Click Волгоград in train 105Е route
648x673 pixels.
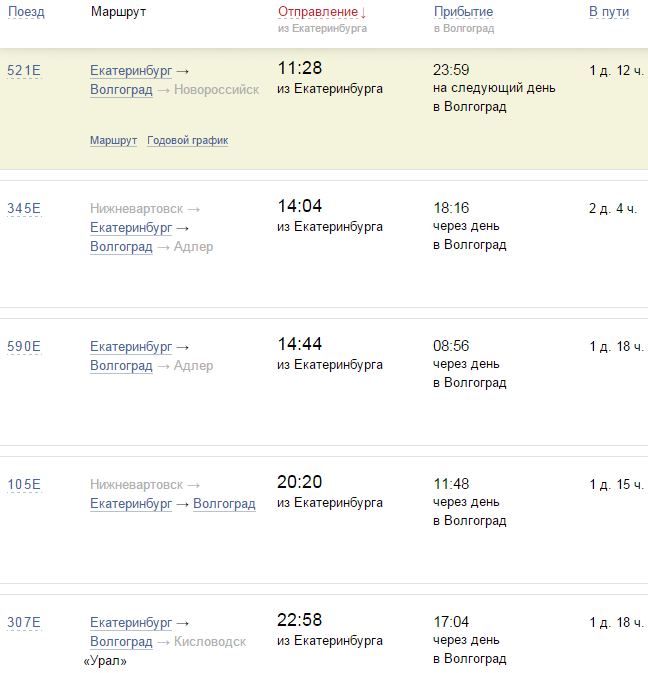pyautogui.click(x=224, y=504)
